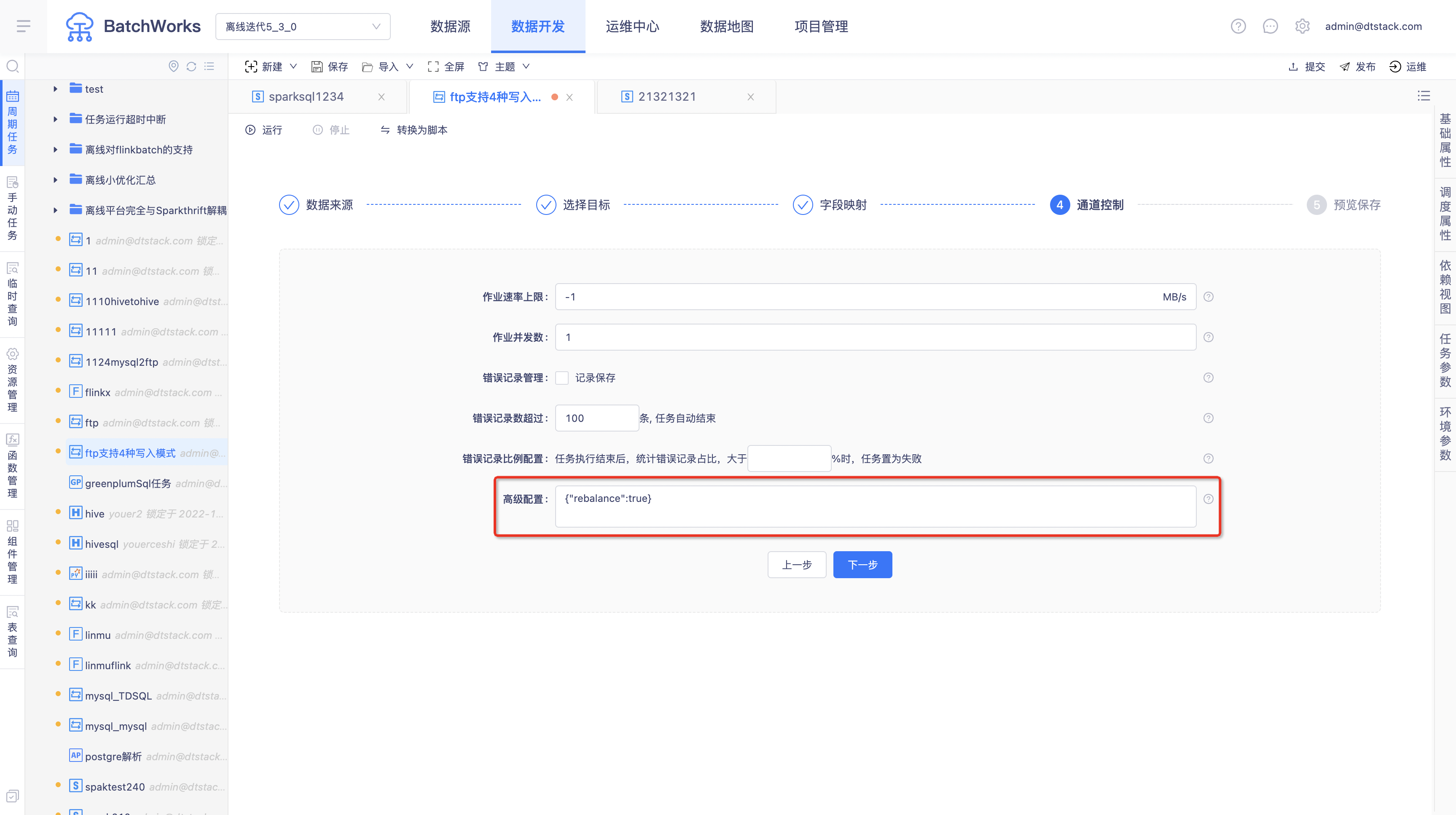Locate current task with the pin icon
1456x815 pixels.
(174, 67)
